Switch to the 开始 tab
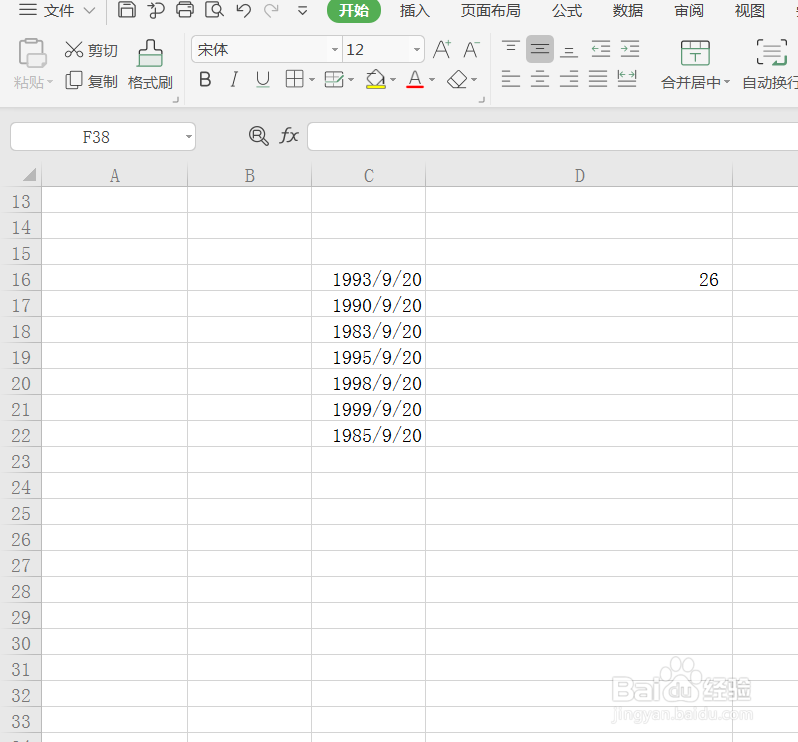The image size is (798, 742). (x=354, y=10)
